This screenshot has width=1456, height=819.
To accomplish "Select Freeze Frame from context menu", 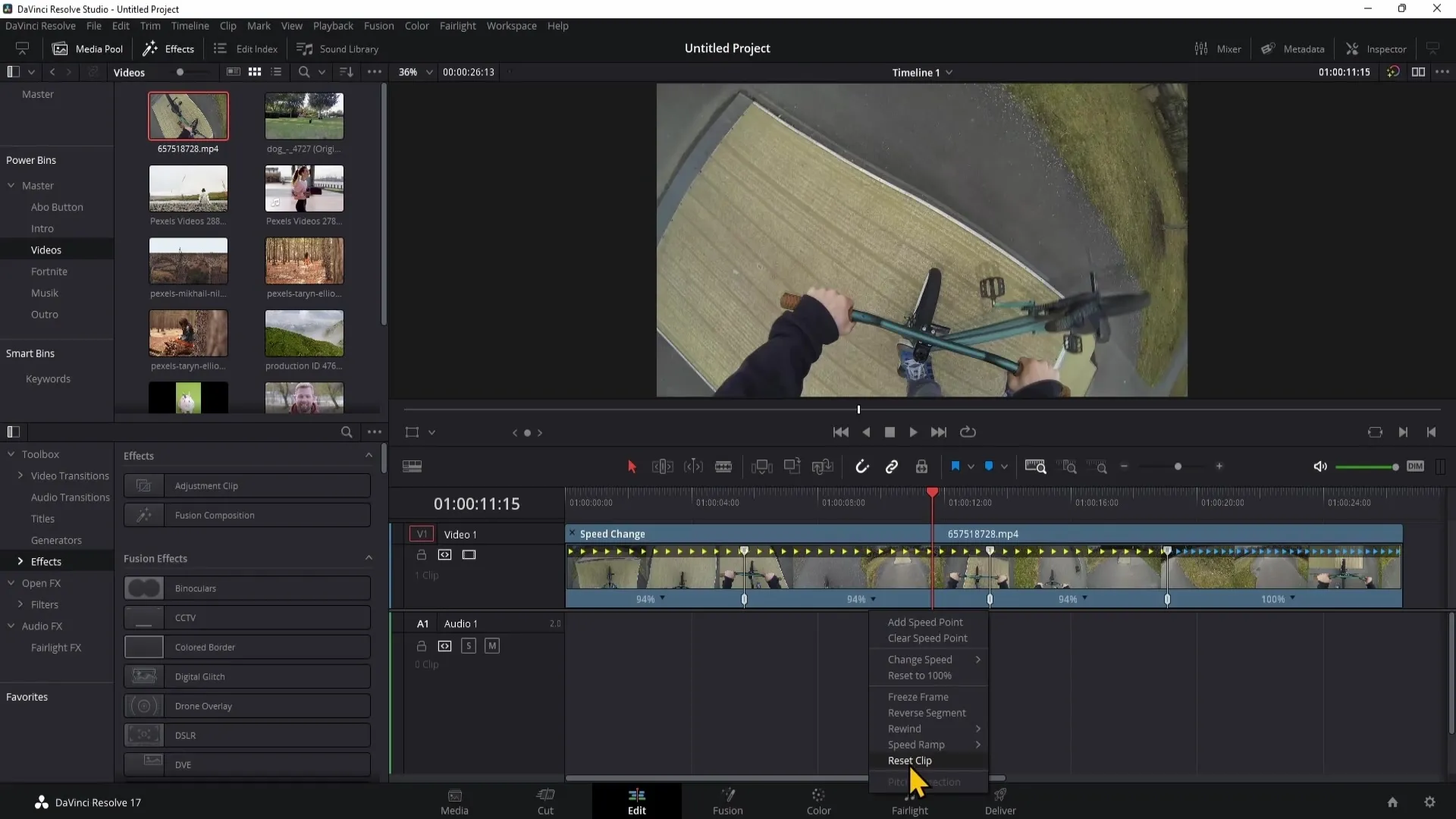I will (x=918, y=696).
